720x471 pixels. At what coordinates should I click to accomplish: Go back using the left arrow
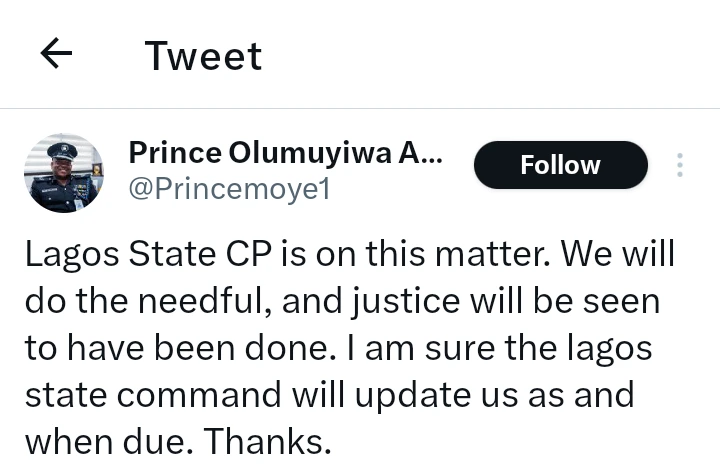57,55
